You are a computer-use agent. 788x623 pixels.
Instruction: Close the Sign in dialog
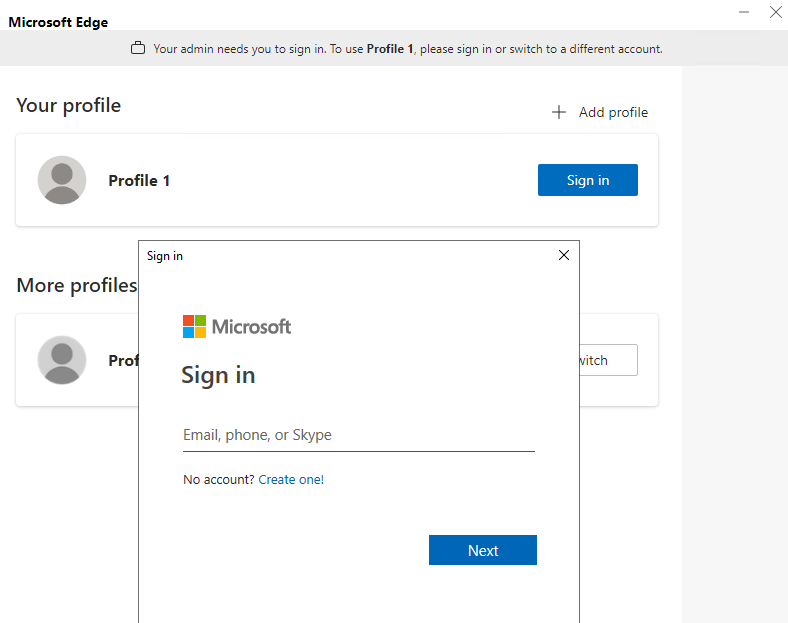(564, 255)
